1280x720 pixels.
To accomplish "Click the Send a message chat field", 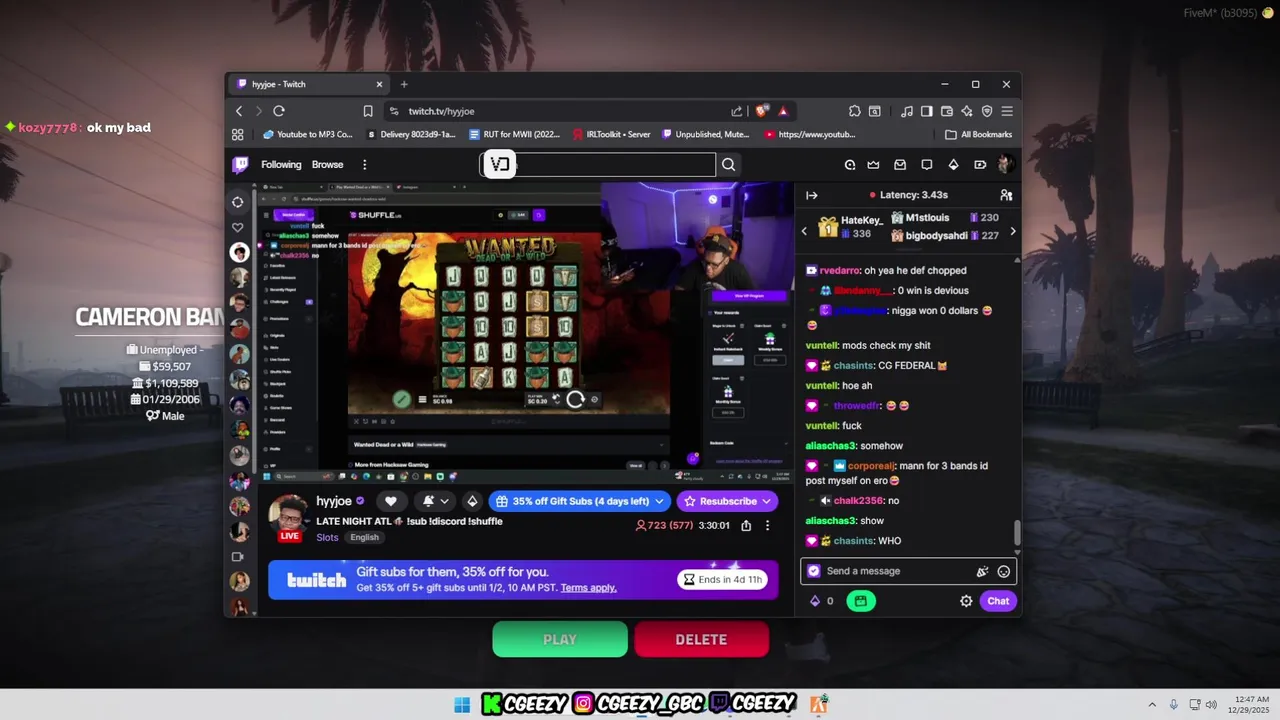I will click(908, 571).
